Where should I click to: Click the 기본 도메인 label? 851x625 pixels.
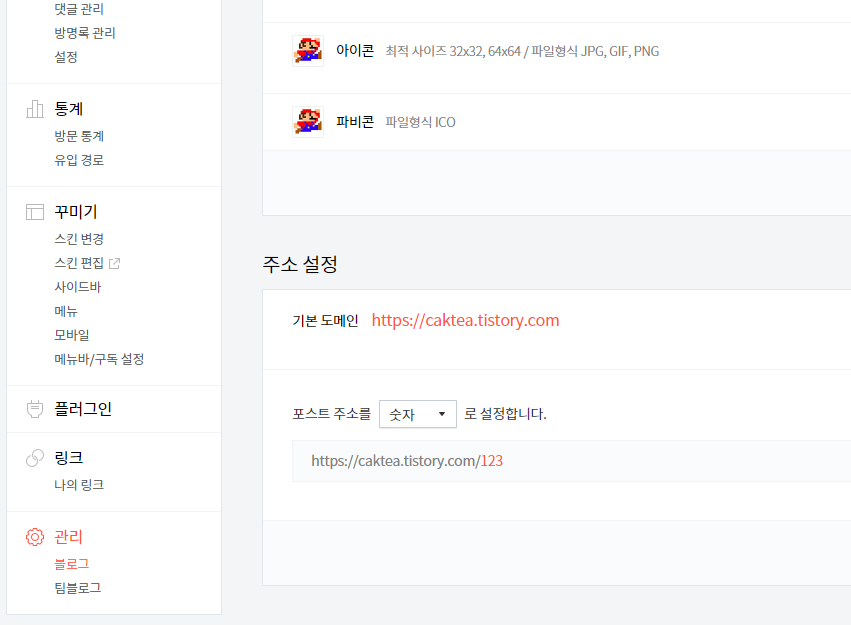(x=325, y=321)
